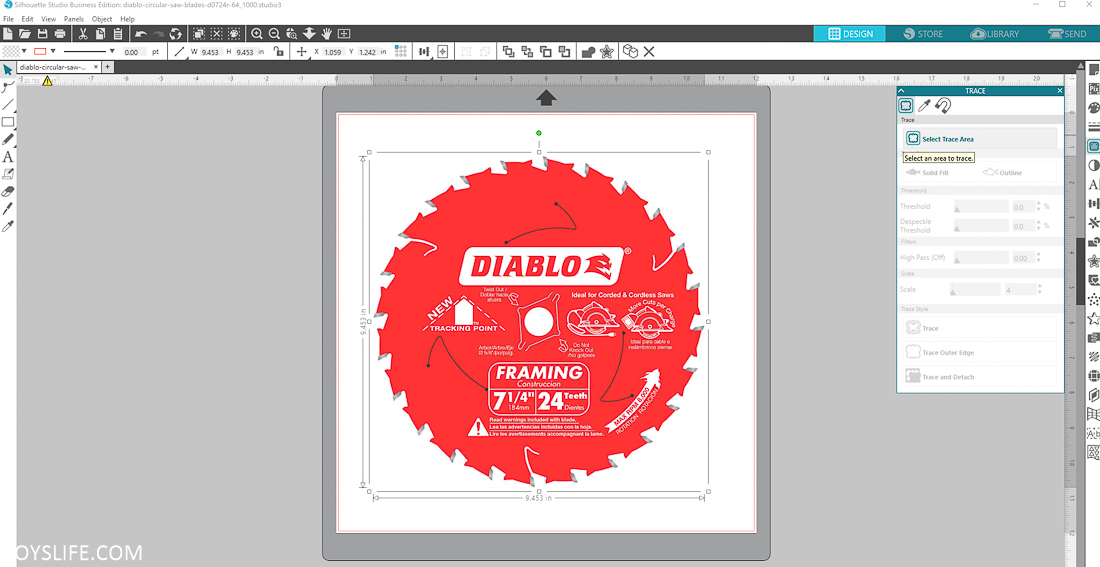1100x567 pixels.
Task: Click the Save disk icon
Action: [42, 34]
